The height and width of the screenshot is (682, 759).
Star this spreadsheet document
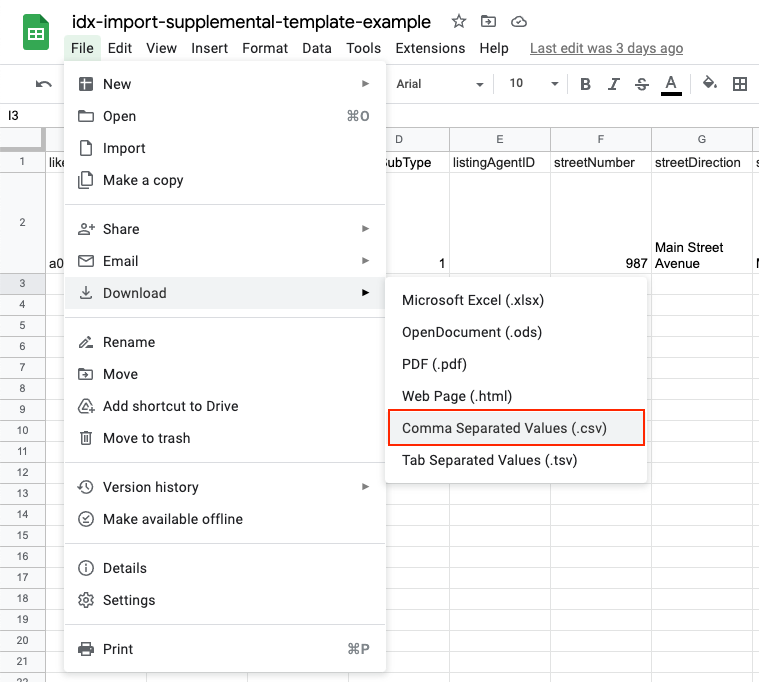coord(458,21)
